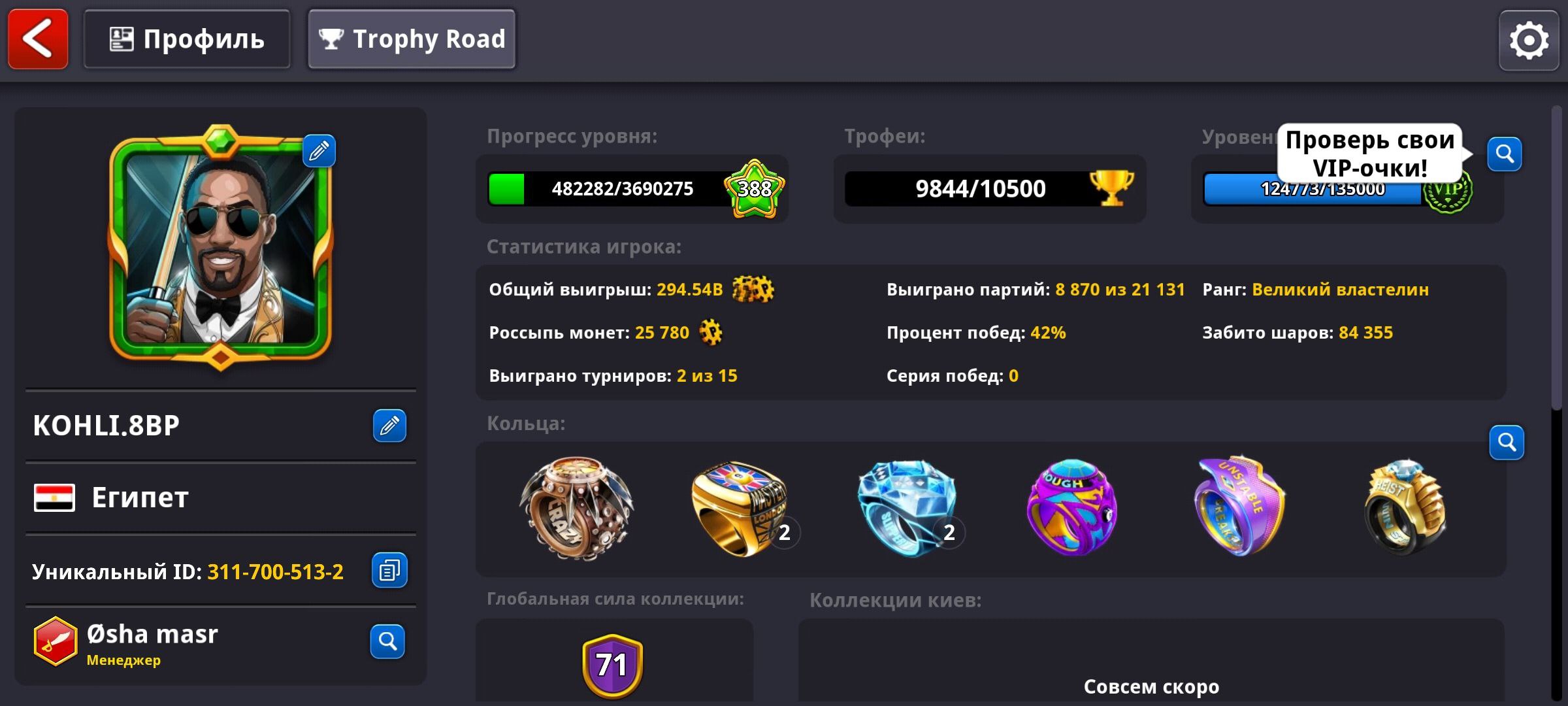Switch to the Trophy Road tab
The height and width of the screenshot is (706, 1568).
412,39
